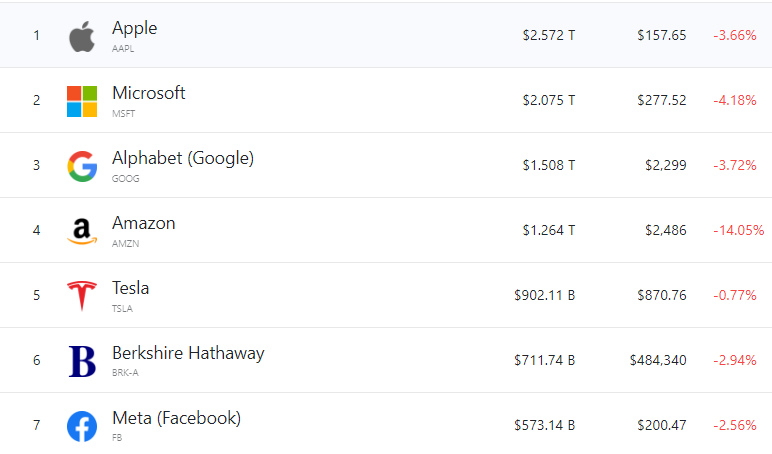The height and width of the screenshot is (454, 772).
Task: Open the Amazon company page
Action: (x=143, y=223)
